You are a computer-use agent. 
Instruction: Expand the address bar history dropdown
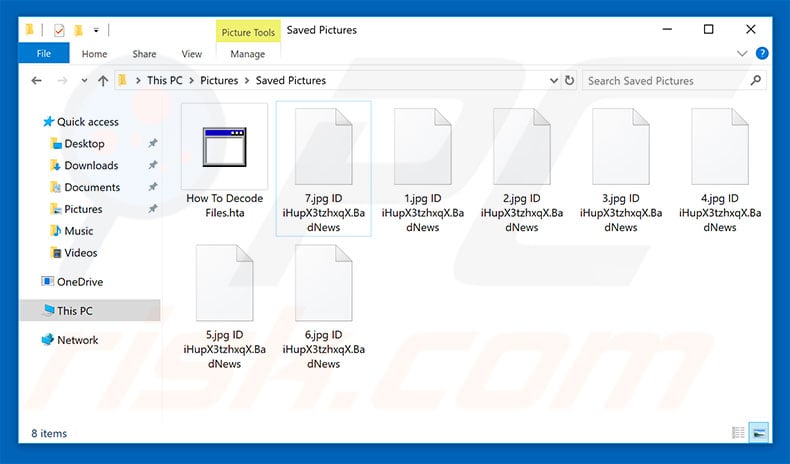click(x=554, y=81)
